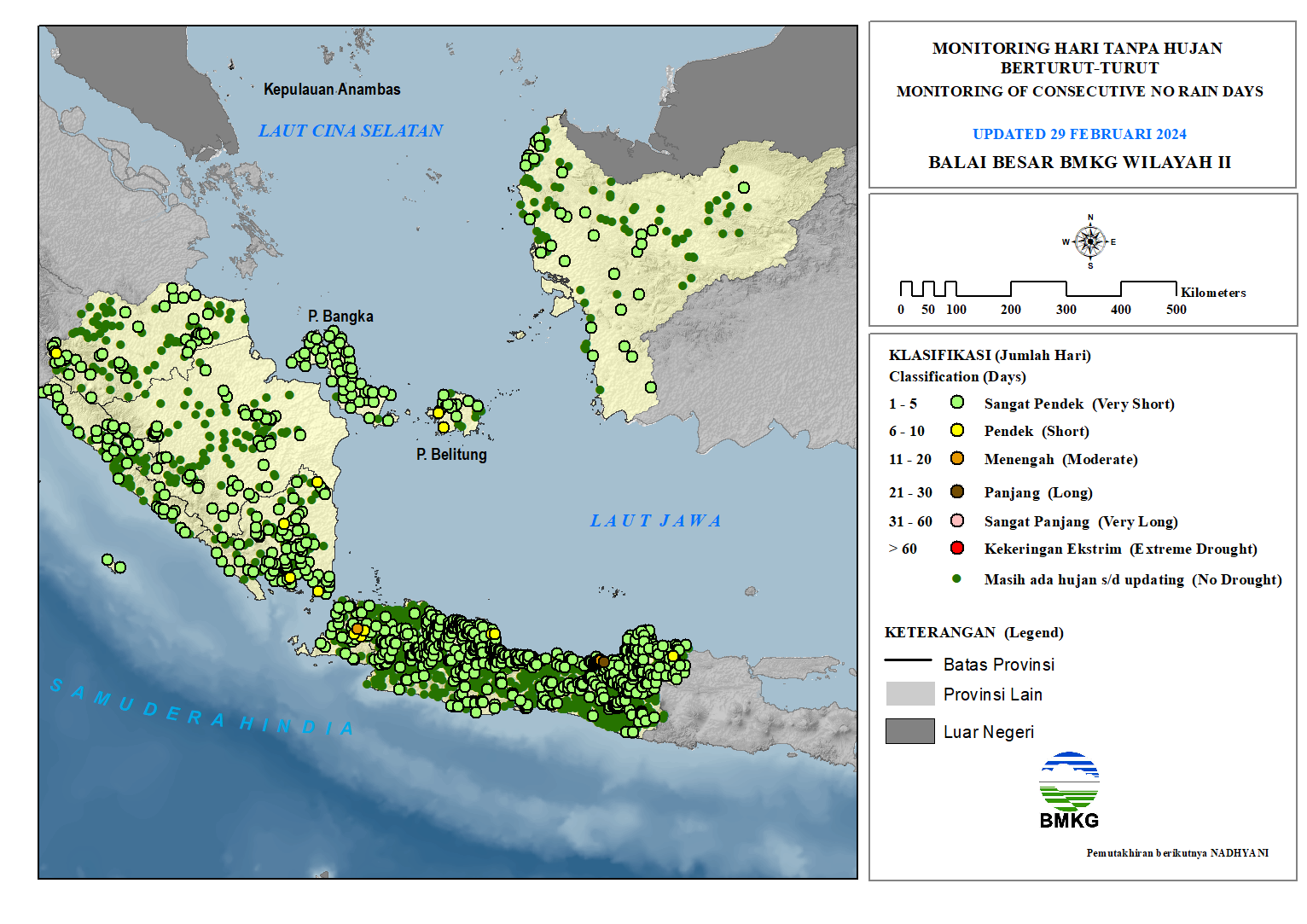
Task: Click the Classification (Days) subheading
Action: 957,376
